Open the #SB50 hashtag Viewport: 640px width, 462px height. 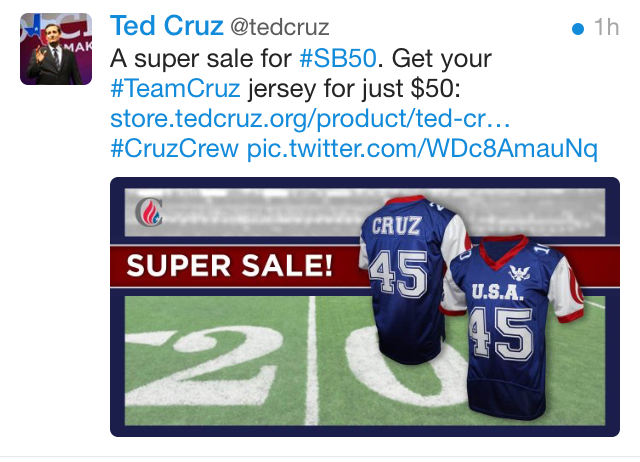pos(338,58)
